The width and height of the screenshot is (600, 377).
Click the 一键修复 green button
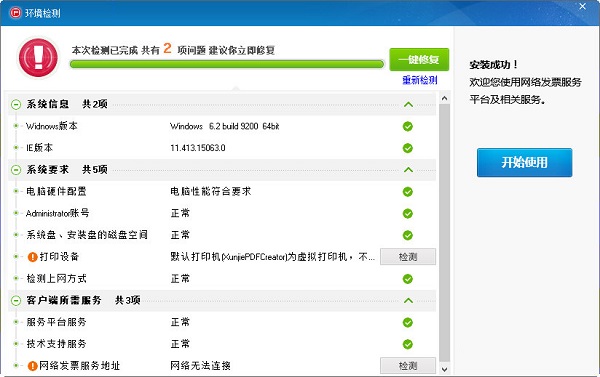click(x=419, y=59)
